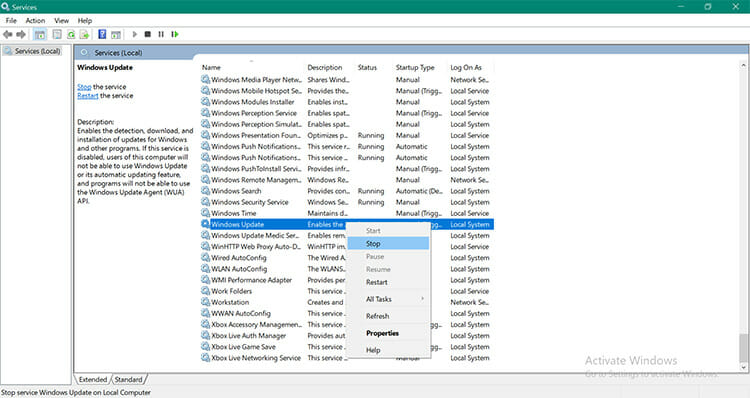The height and width of the screenshot is (398, 750).
Task: Switch to the Standard tab
Action: click(x=129, y=379)
